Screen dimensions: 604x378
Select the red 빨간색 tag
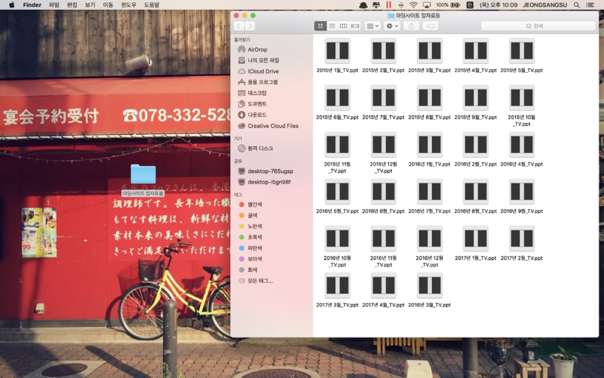coord(251,204)
